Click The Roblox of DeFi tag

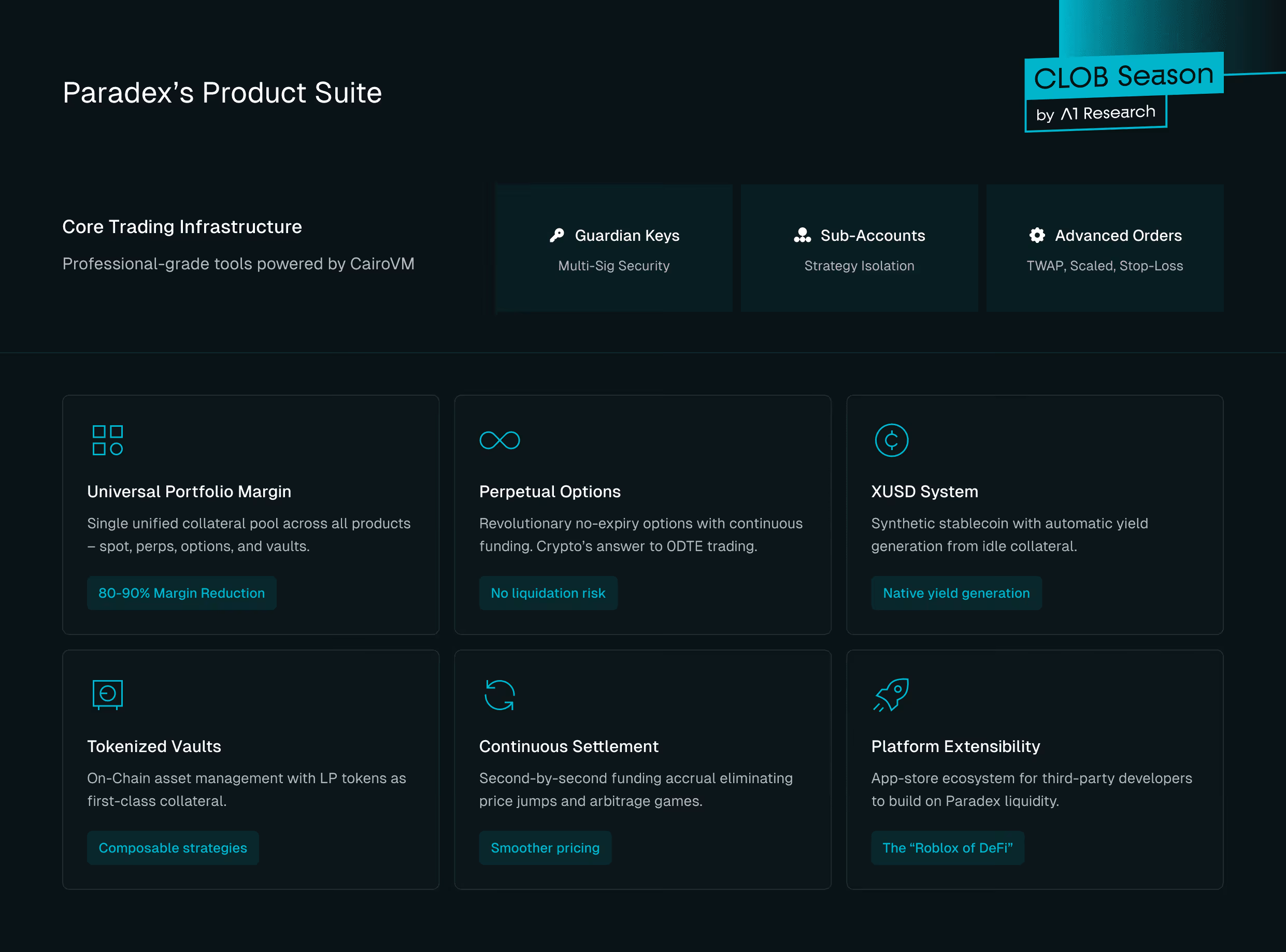[947, 848]
